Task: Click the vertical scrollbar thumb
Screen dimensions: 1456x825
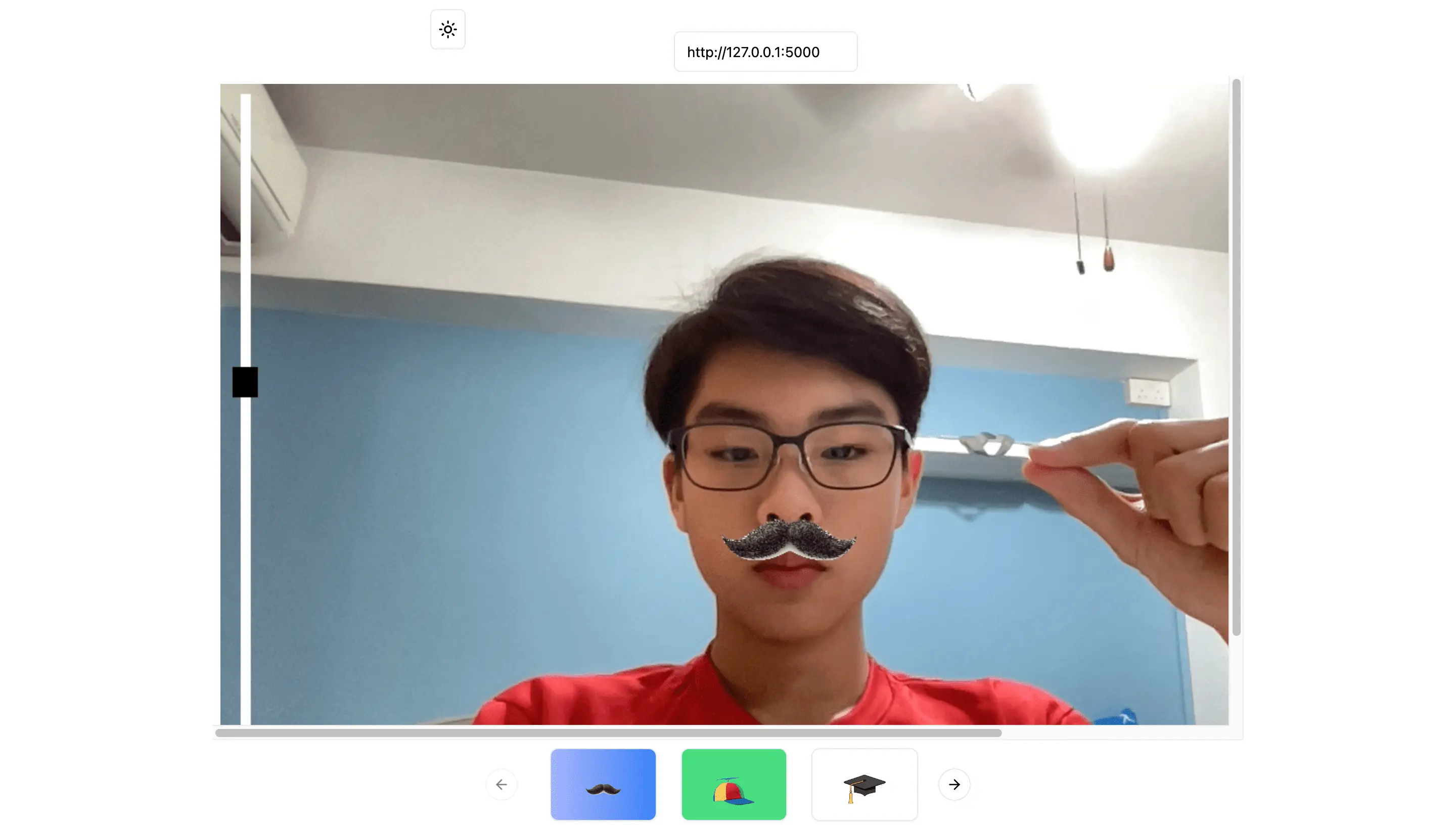Action: point(1236,357)
